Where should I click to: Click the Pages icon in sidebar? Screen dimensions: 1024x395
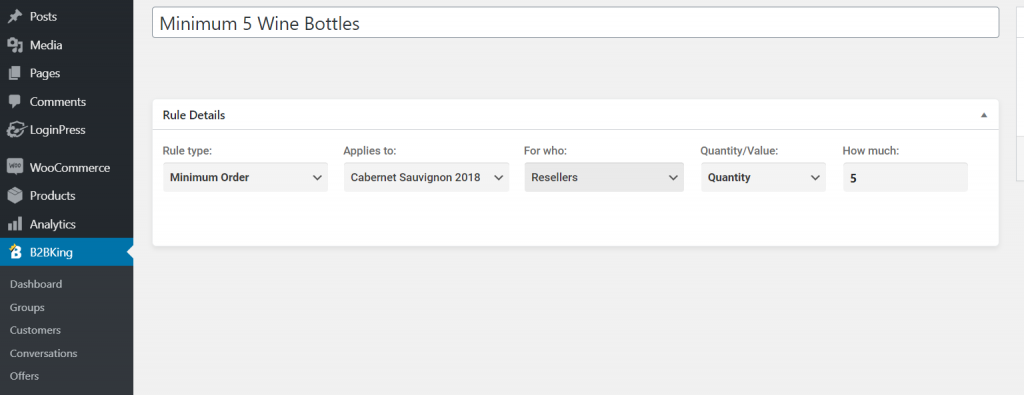click(14, 73)
